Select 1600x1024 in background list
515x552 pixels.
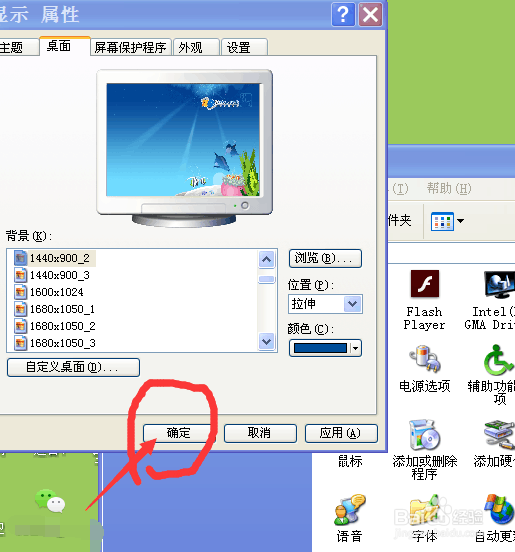(x=56, y=292)
